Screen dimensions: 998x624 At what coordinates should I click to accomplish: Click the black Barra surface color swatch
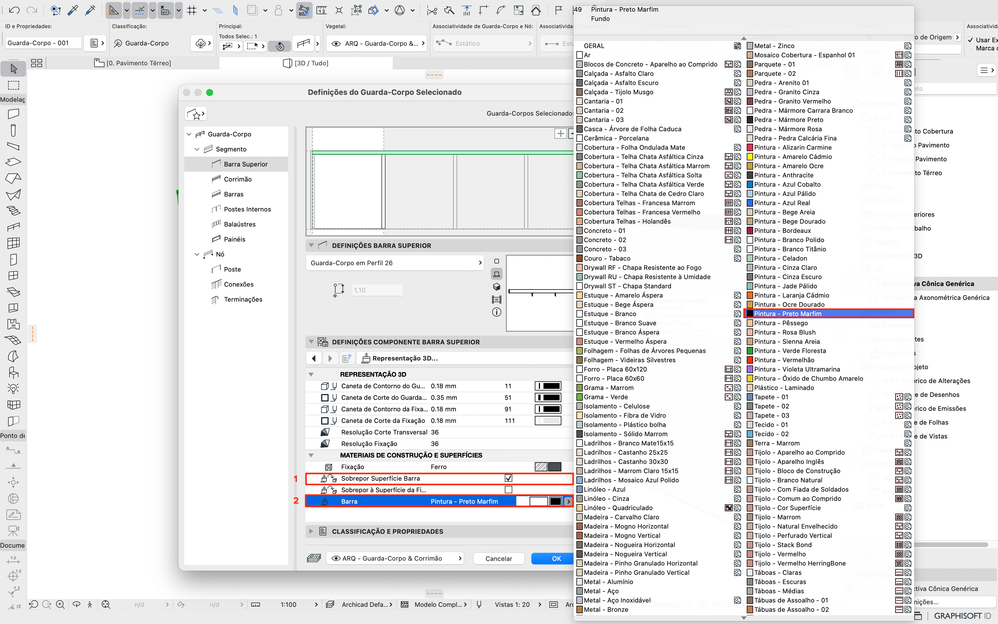pyautogui.click(x=556, y=502)
